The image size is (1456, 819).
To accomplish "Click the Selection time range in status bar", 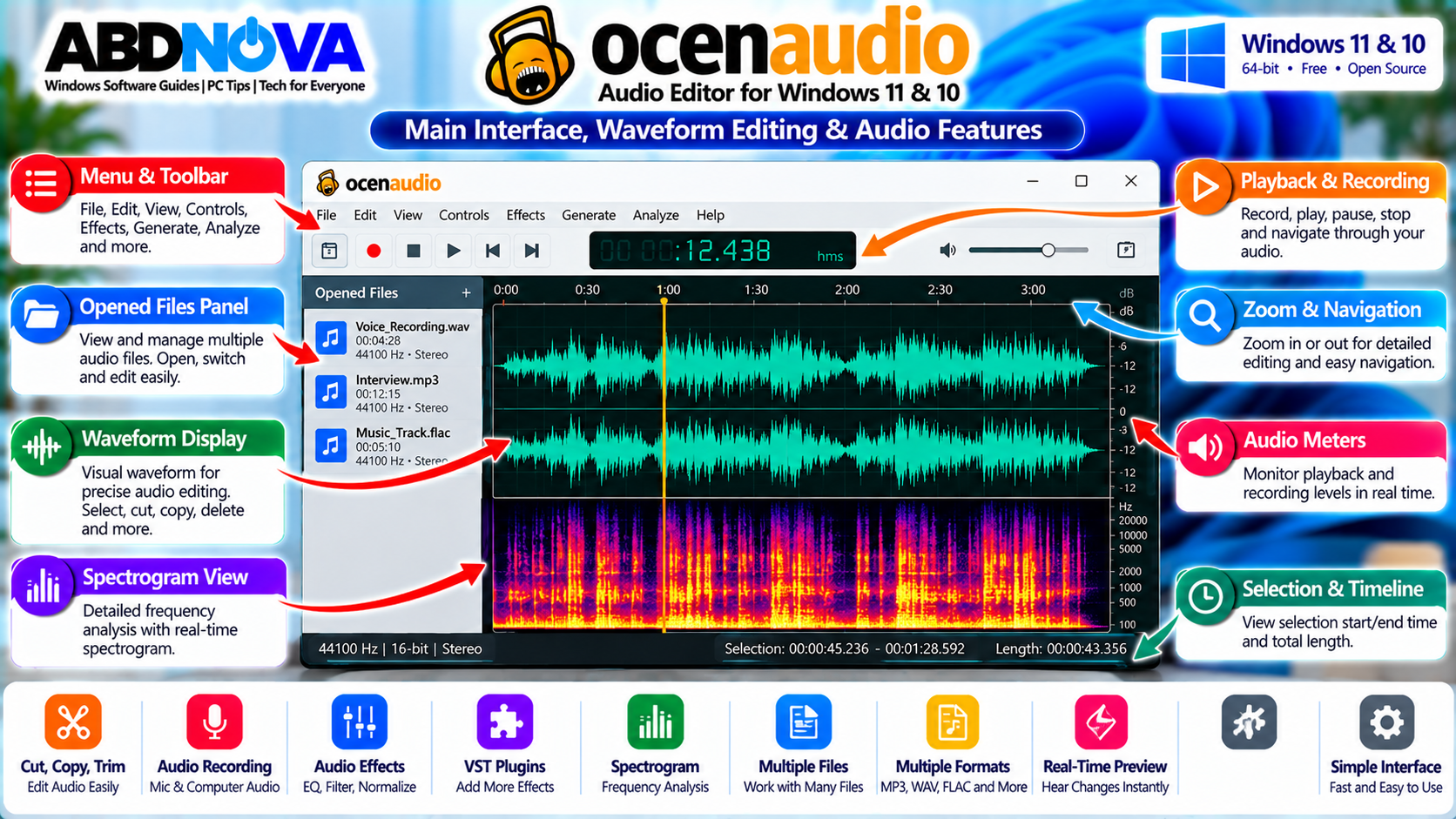I will point(845,648).
